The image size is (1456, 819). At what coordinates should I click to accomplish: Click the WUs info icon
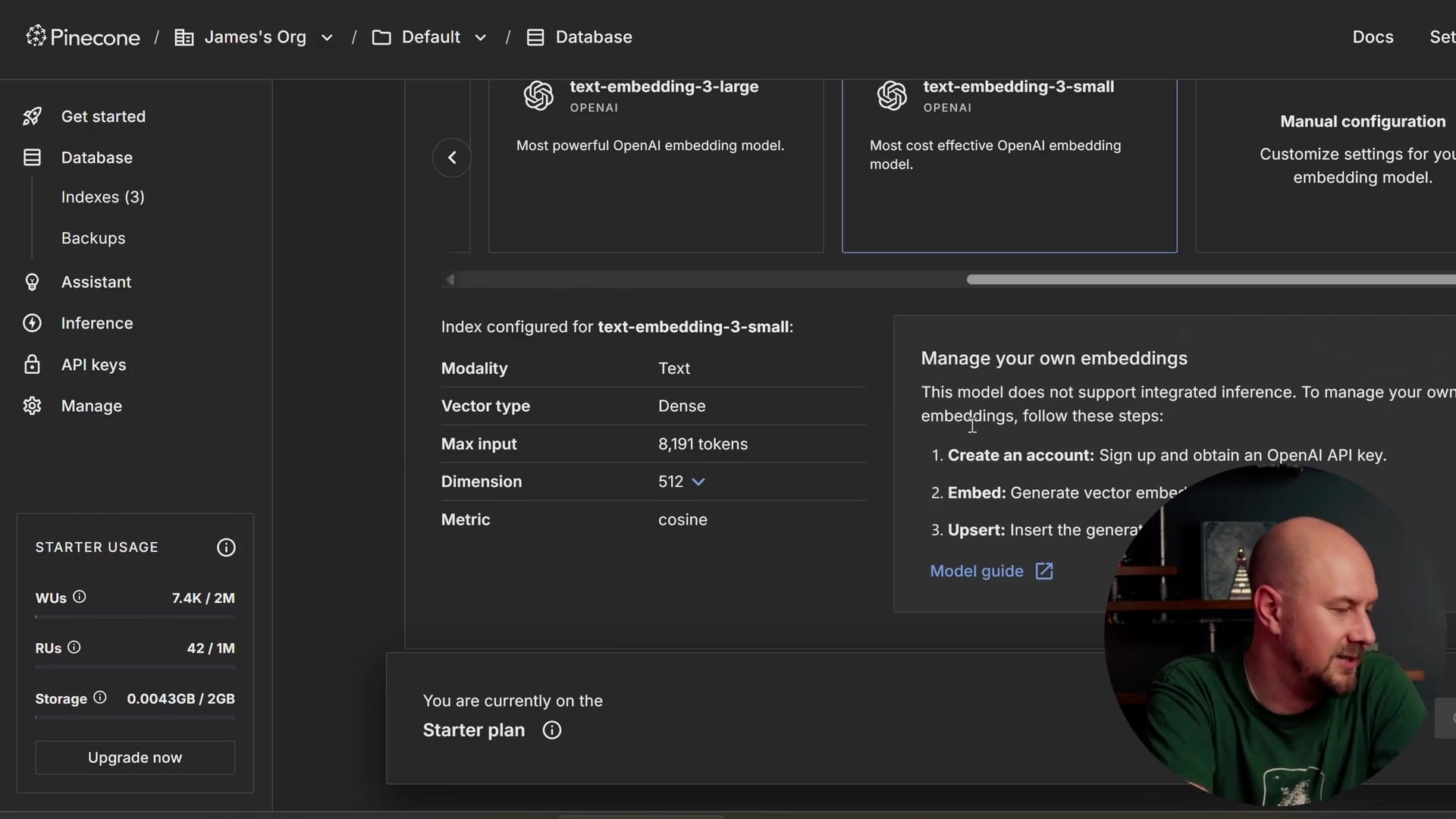(x=80, y=597)
